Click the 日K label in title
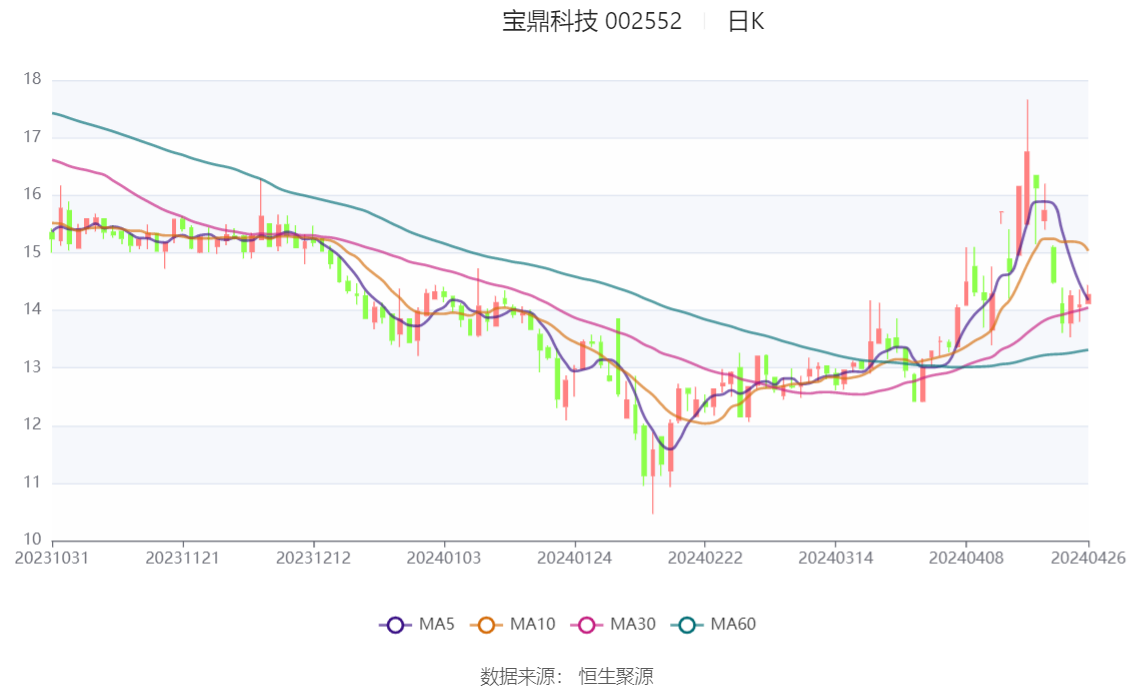Screen dimensions: 1134x689 click(746, 22)
